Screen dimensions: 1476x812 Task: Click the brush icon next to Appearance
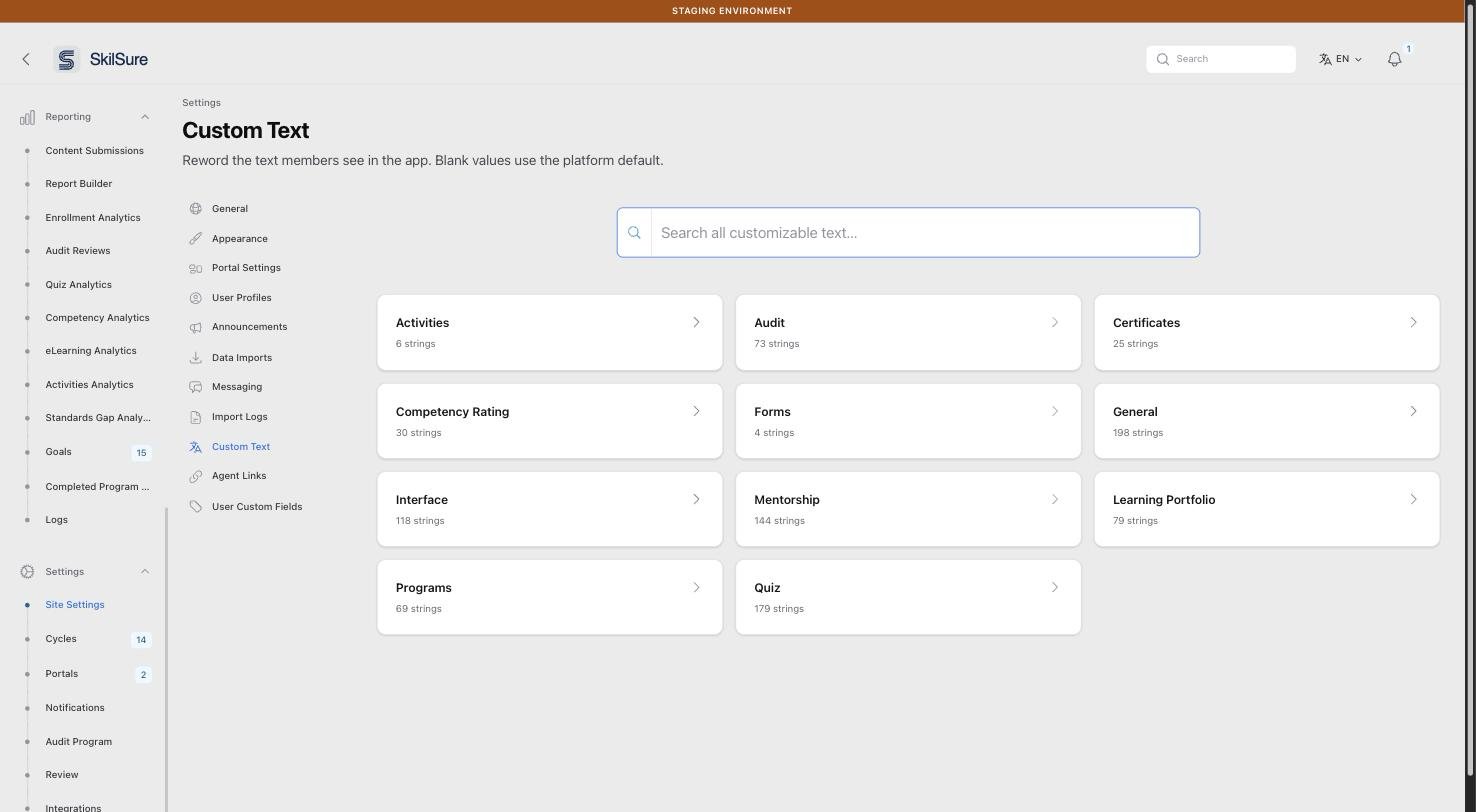(x=196, y=239)
